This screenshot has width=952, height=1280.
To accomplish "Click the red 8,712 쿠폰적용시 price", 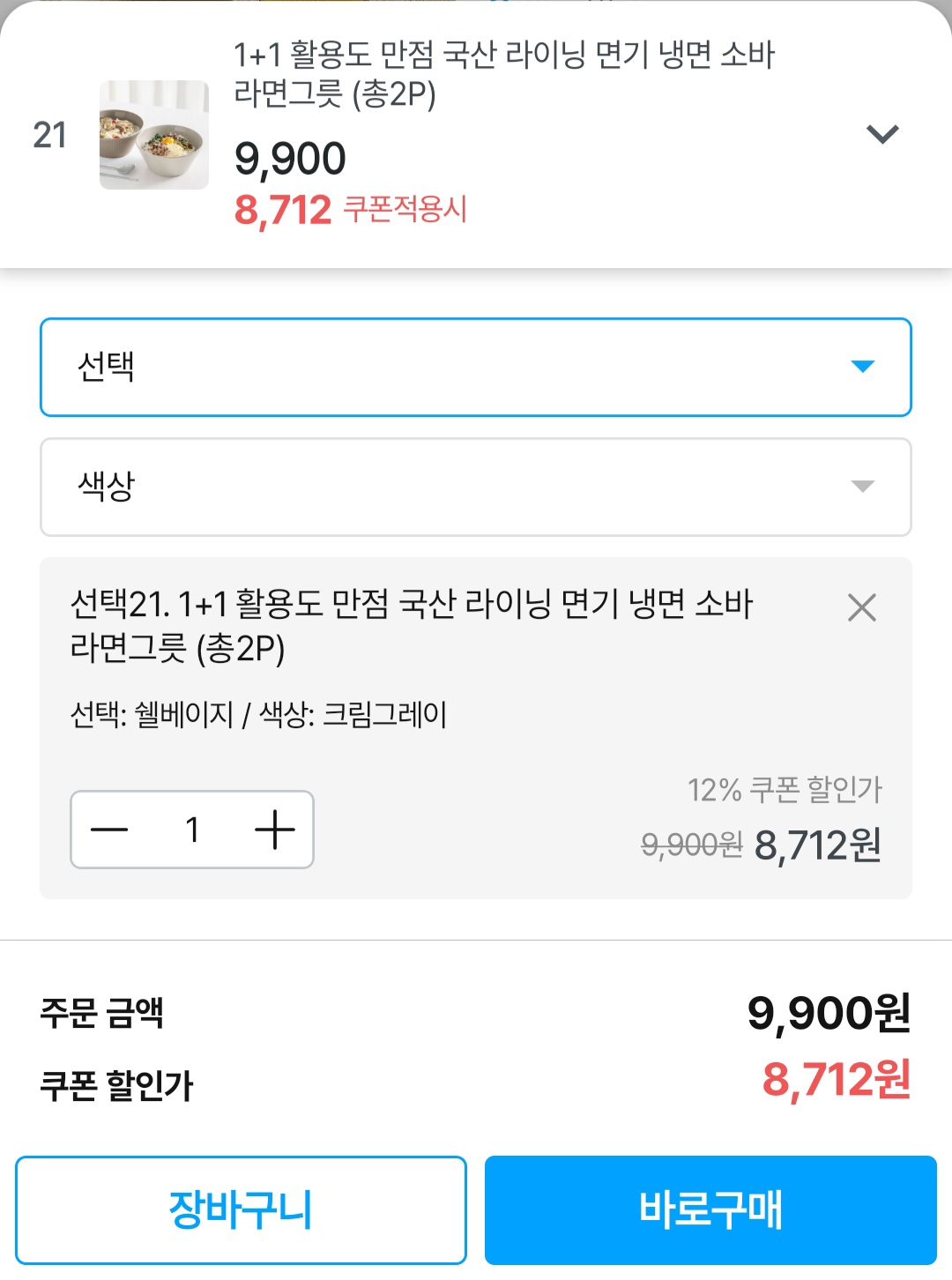I will (350, 210).
